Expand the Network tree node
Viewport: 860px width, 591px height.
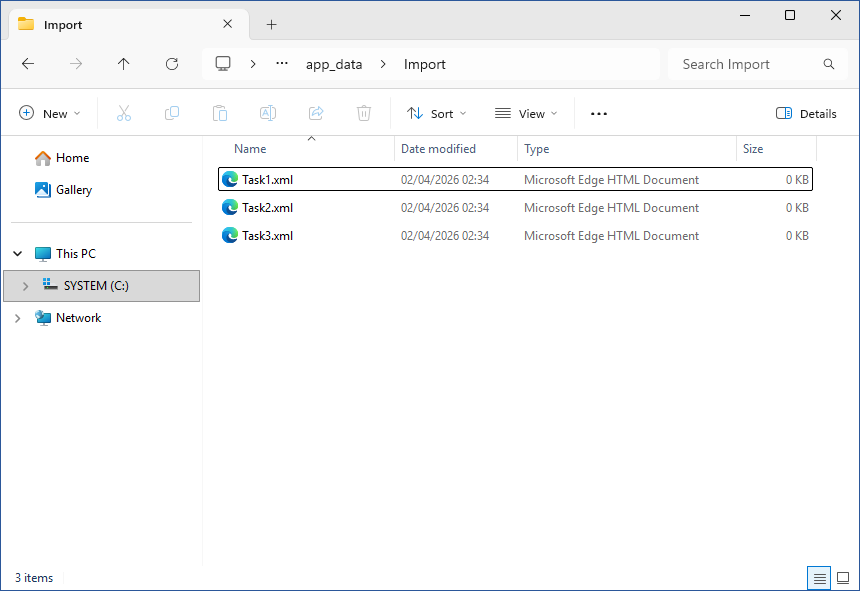point(17,318)
